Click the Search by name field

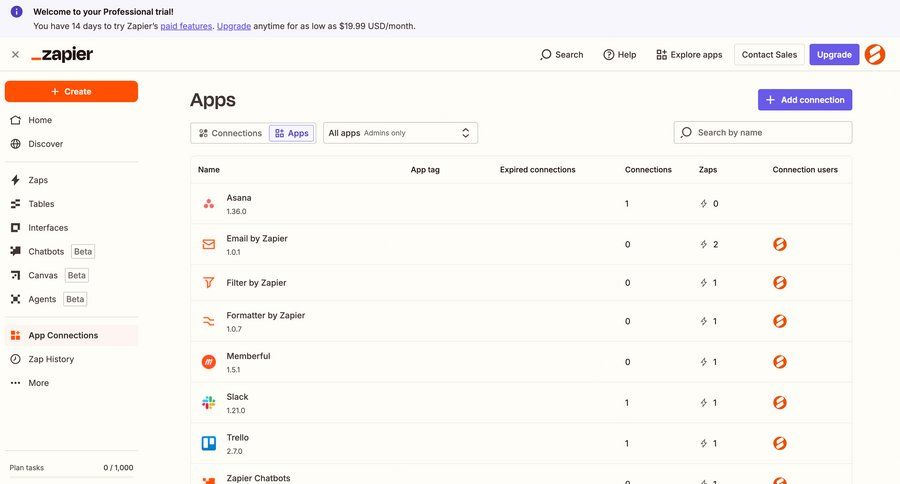763,133
